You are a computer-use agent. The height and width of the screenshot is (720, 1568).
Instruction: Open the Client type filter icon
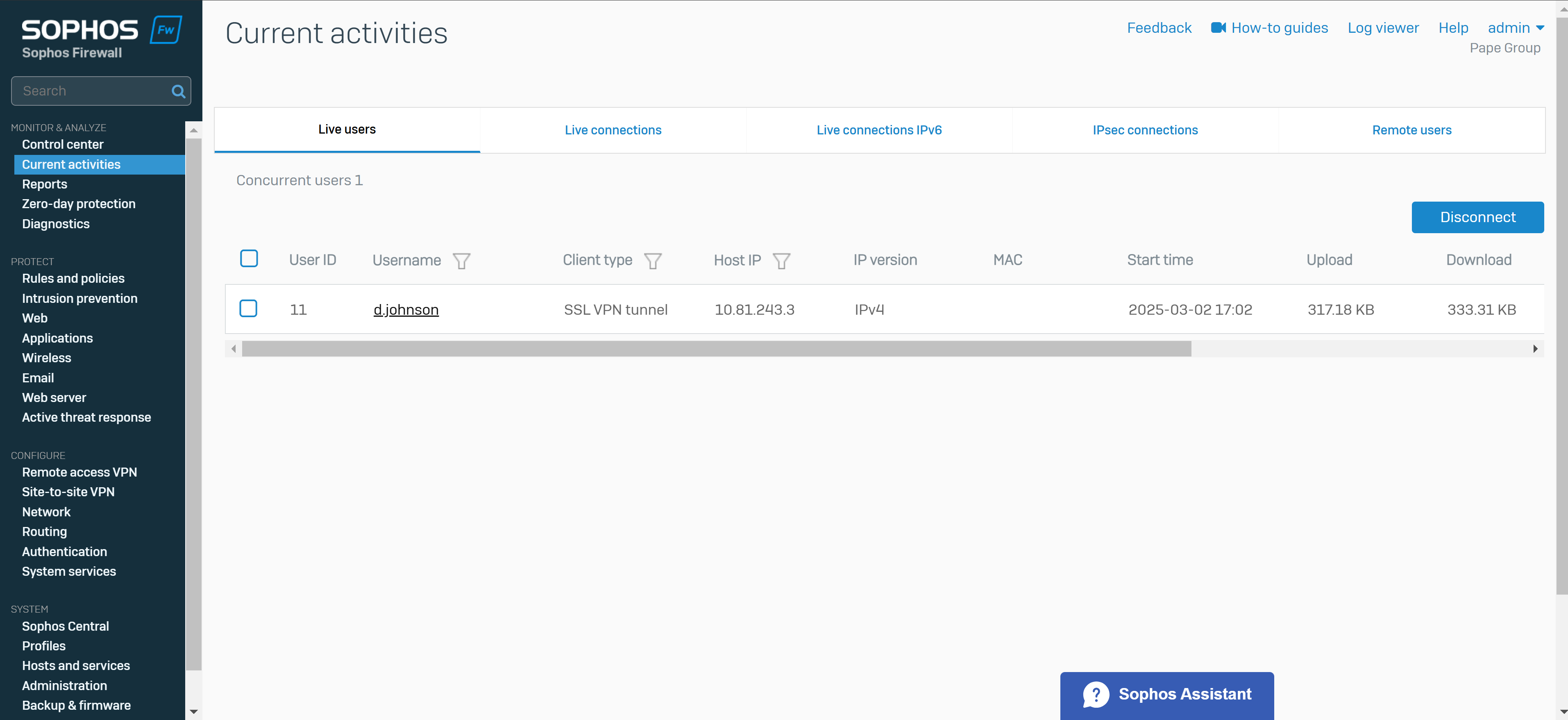[653, 261]
